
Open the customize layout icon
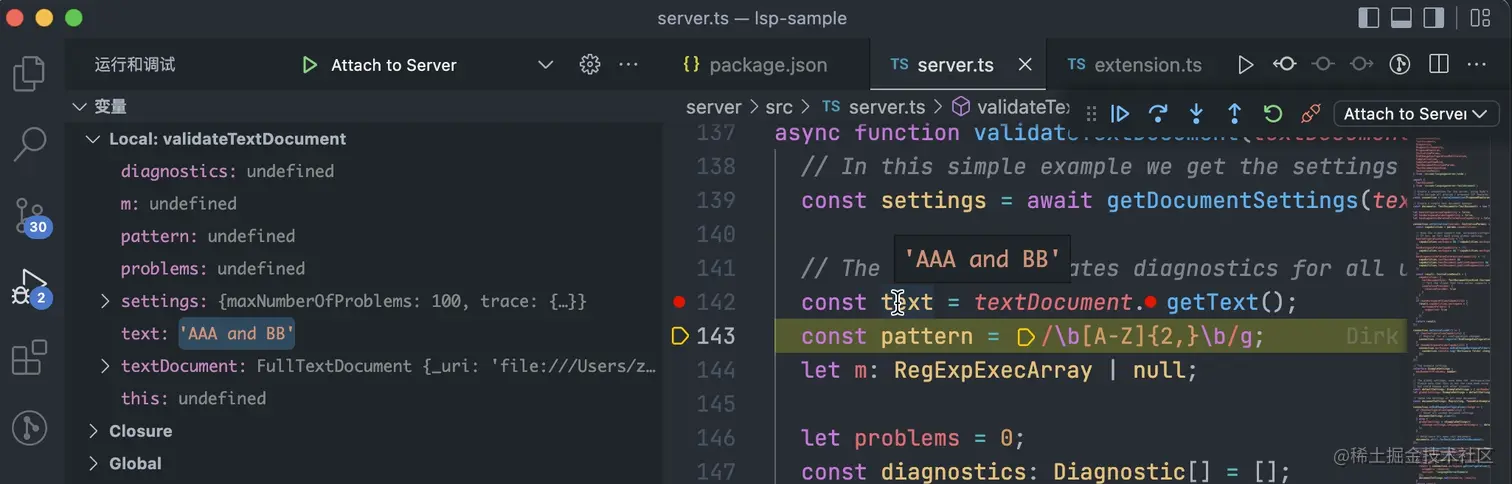1479,18
